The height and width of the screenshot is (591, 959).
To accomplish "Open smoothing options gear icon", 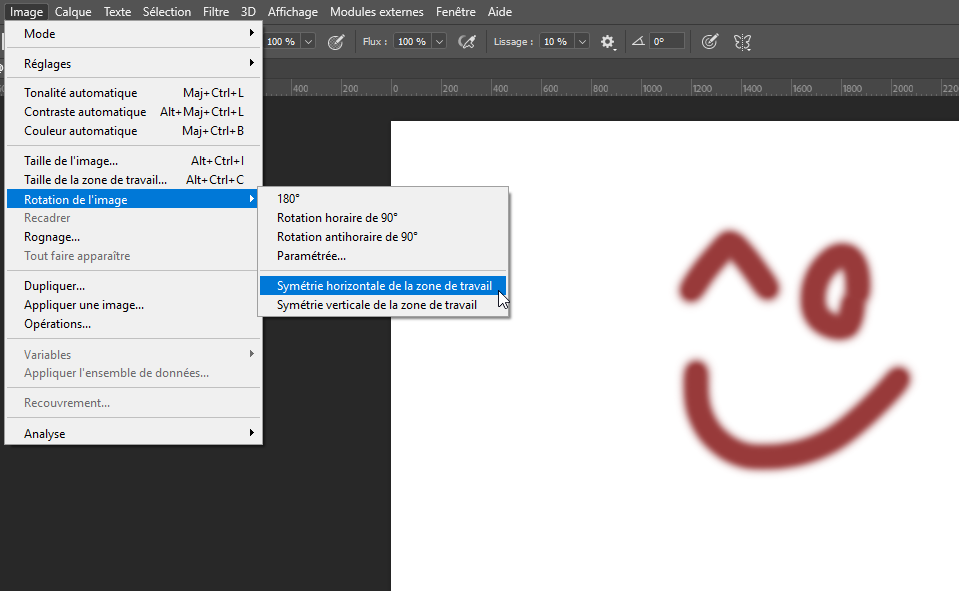I will coord(607,42).
